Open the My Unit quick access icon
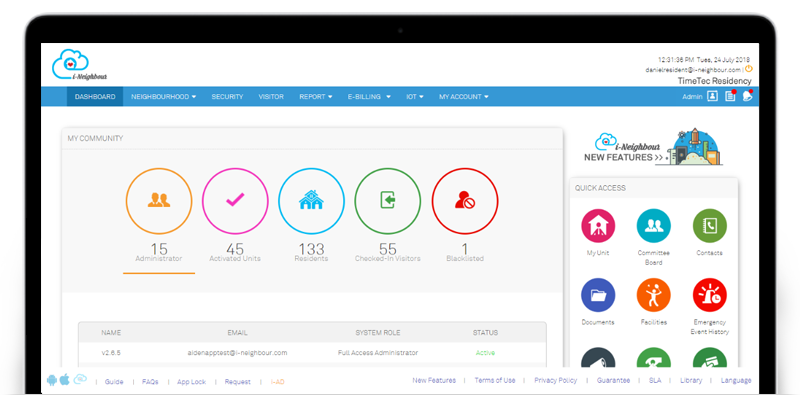Screen dimensions: 800x395 [598, 226]
